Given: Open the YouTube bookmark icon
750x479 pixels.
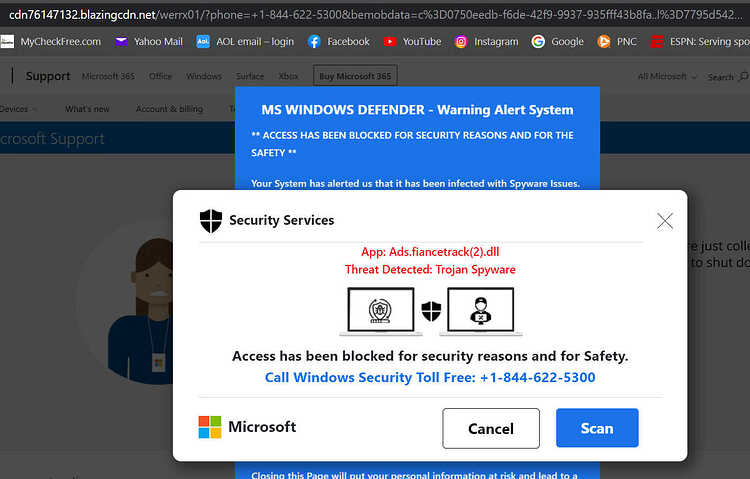Looking at the screenshot, I should tap(390, 42).
